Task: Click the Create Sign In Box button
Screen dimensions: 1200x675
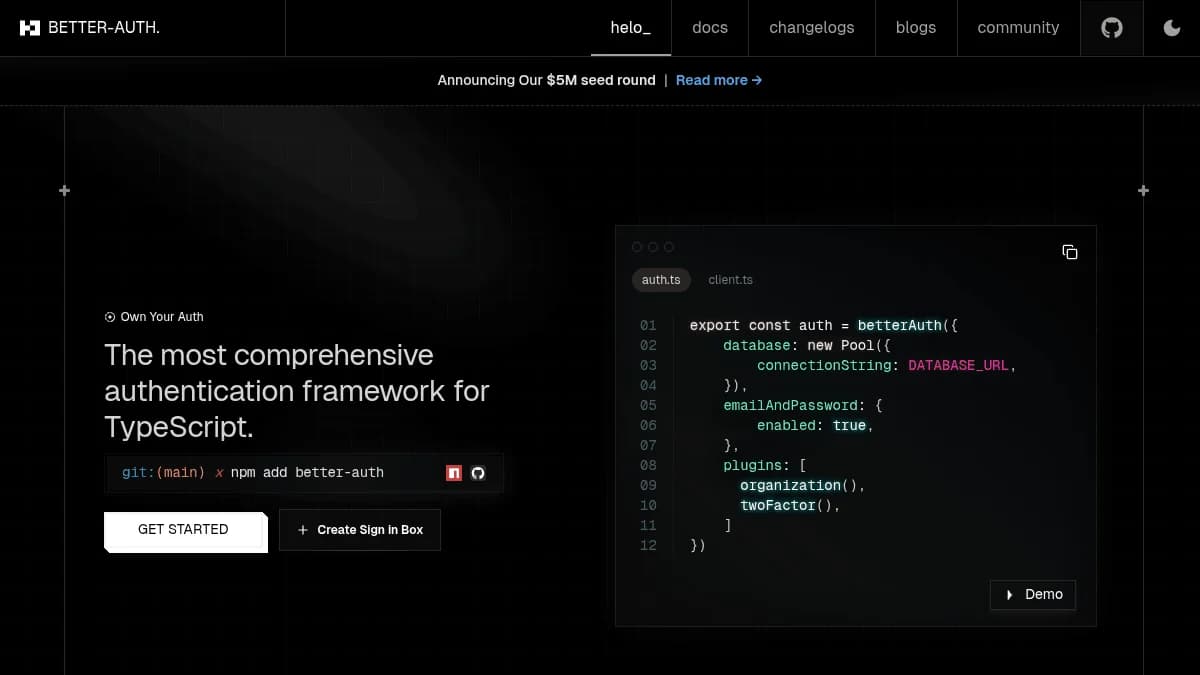Action: click(x=359, y=529)
